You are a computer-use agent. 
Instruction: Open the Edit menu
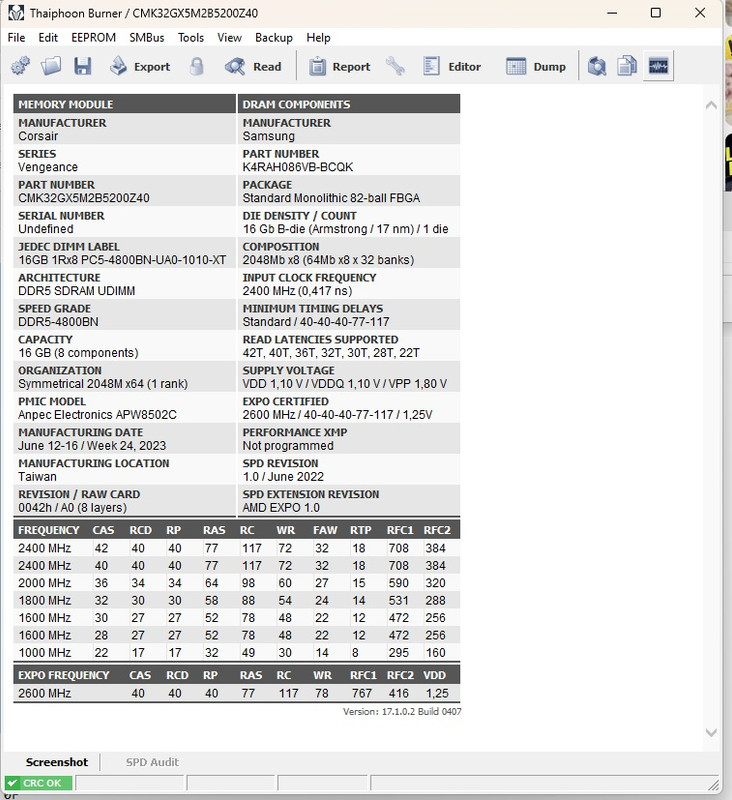(48, 38)
